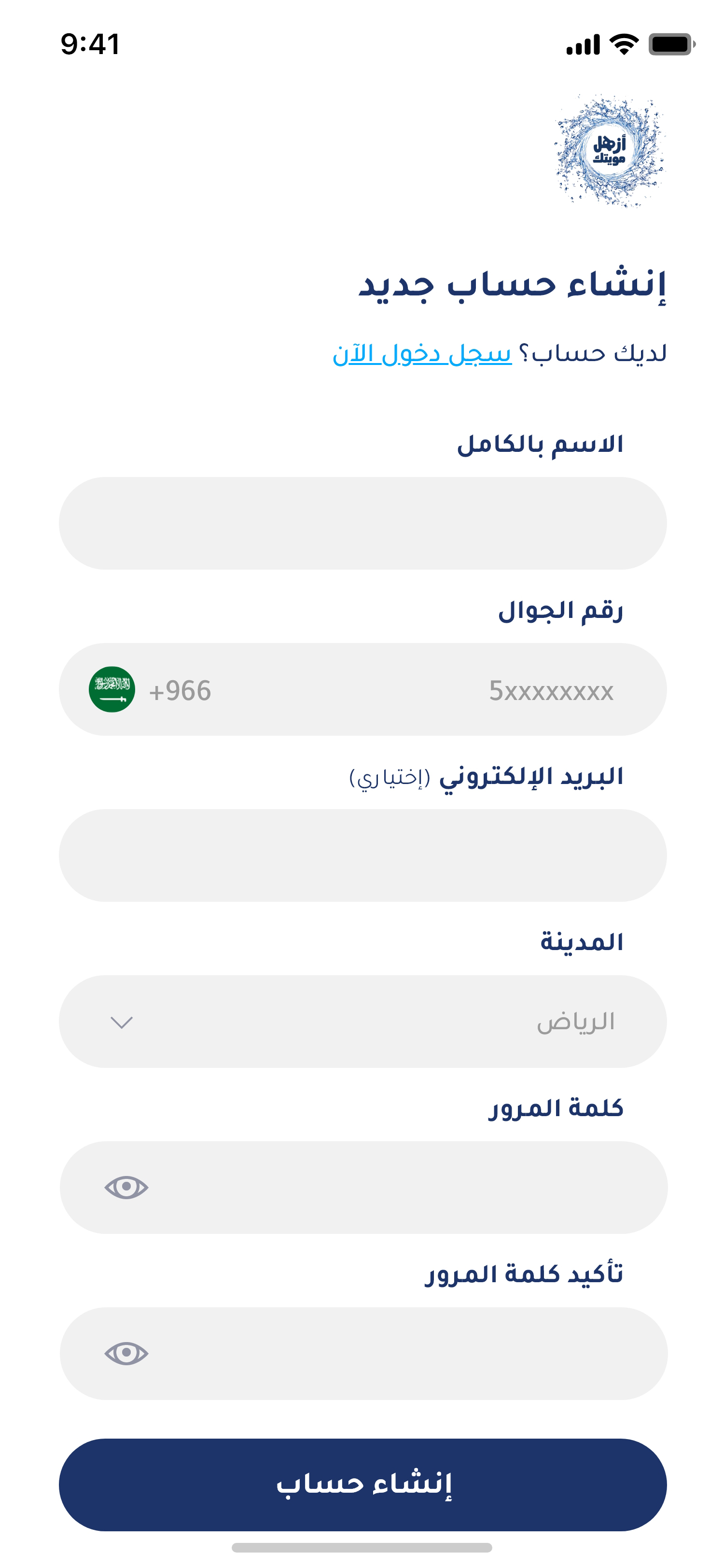Tap the app logo at the top
The image size is (724, 1568).
point(610,151)
